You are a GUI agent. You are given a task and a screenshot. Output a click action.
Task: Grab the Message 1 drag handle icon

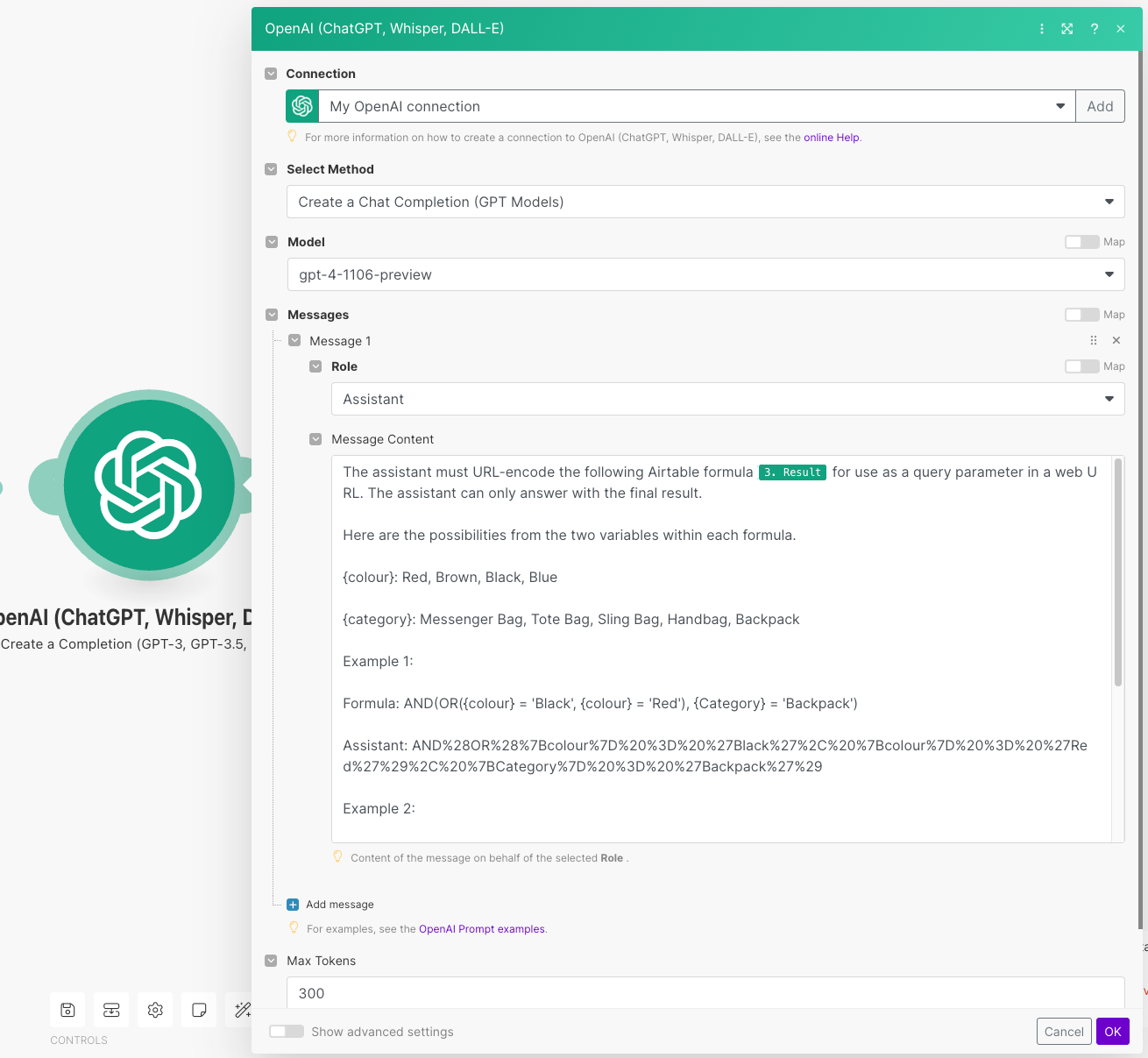pos(1093,340)
